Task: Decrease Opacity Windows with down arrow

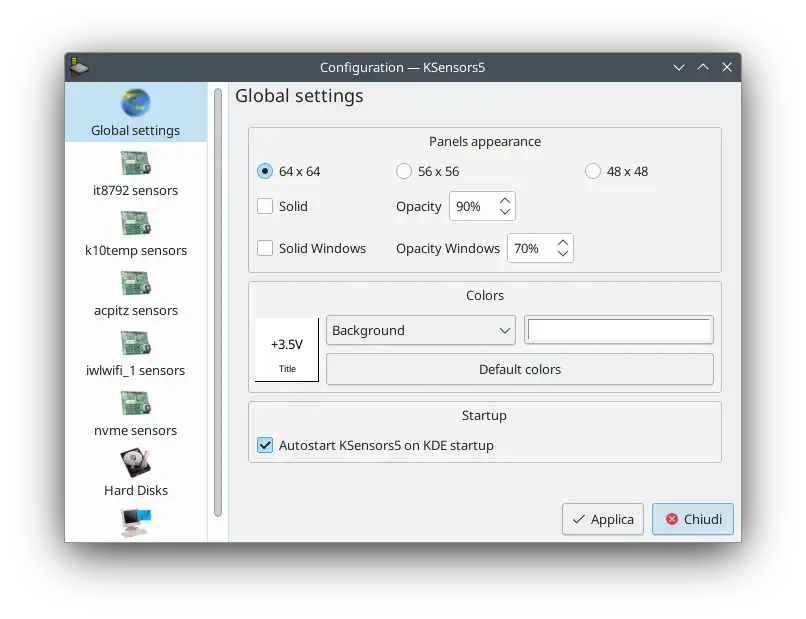Action: click(x=563, y=254)
